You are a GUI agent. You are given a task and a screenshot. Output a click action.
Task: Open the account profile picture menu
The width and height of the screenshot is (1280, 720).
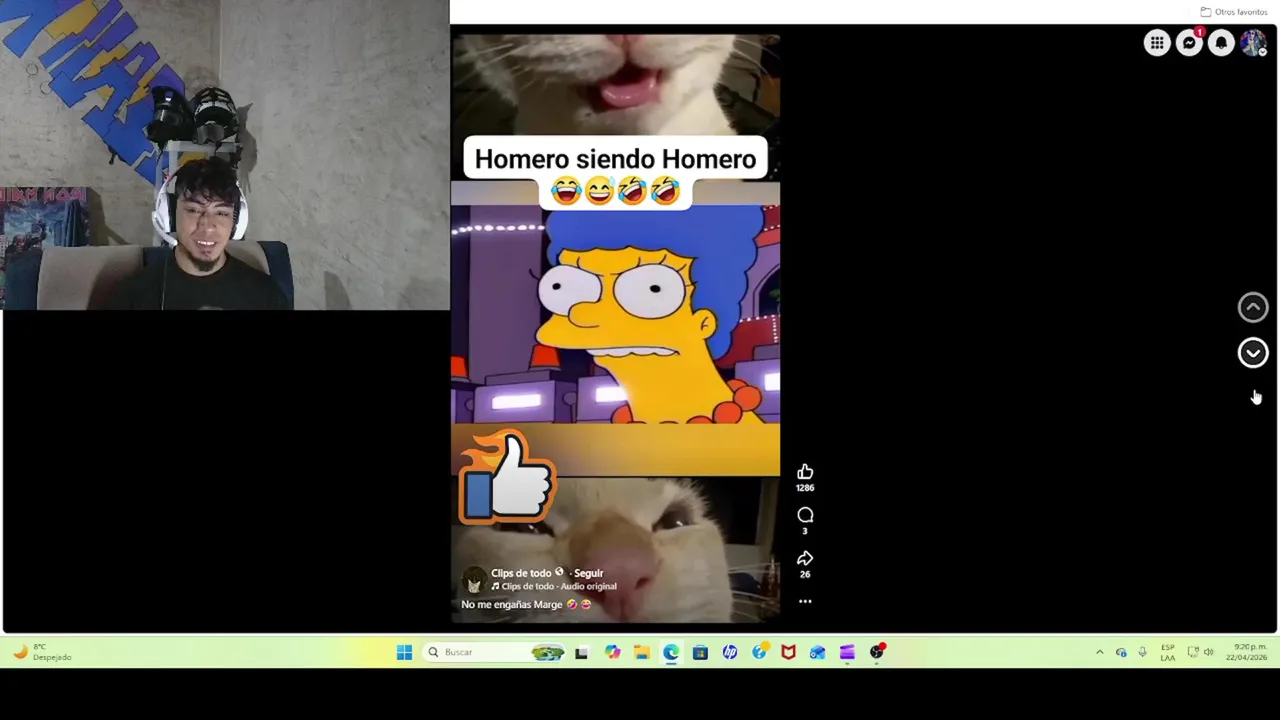point(1253,42)
